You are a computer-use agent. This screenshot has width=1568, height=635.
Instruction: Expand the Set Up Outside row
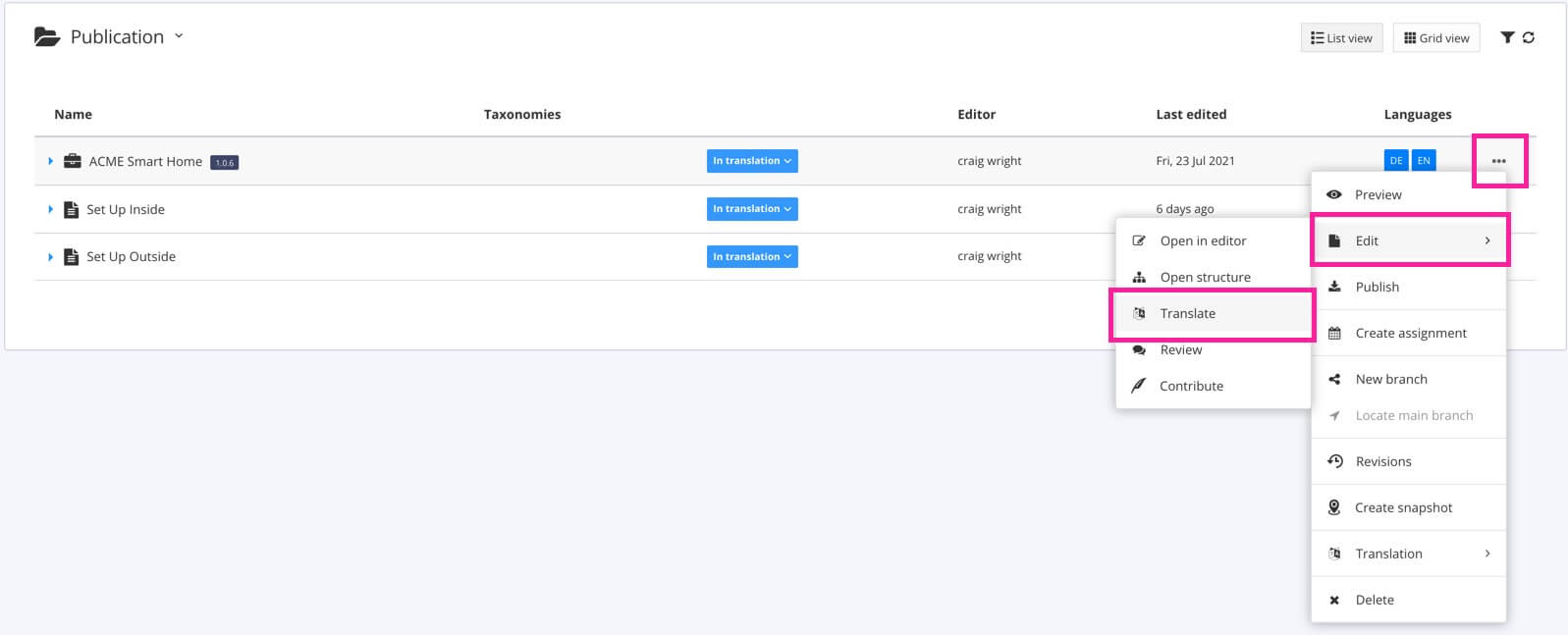tap(50, 257)
